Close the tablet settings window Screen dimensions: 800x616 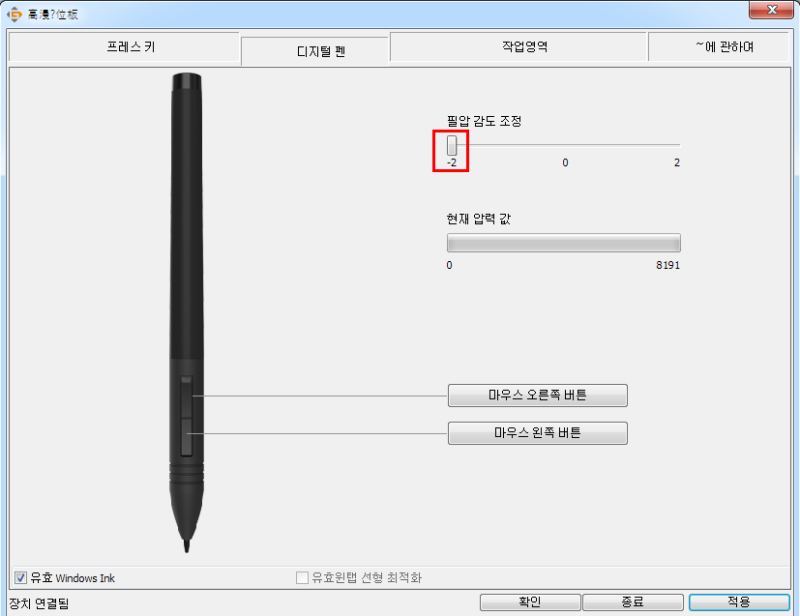771,10
